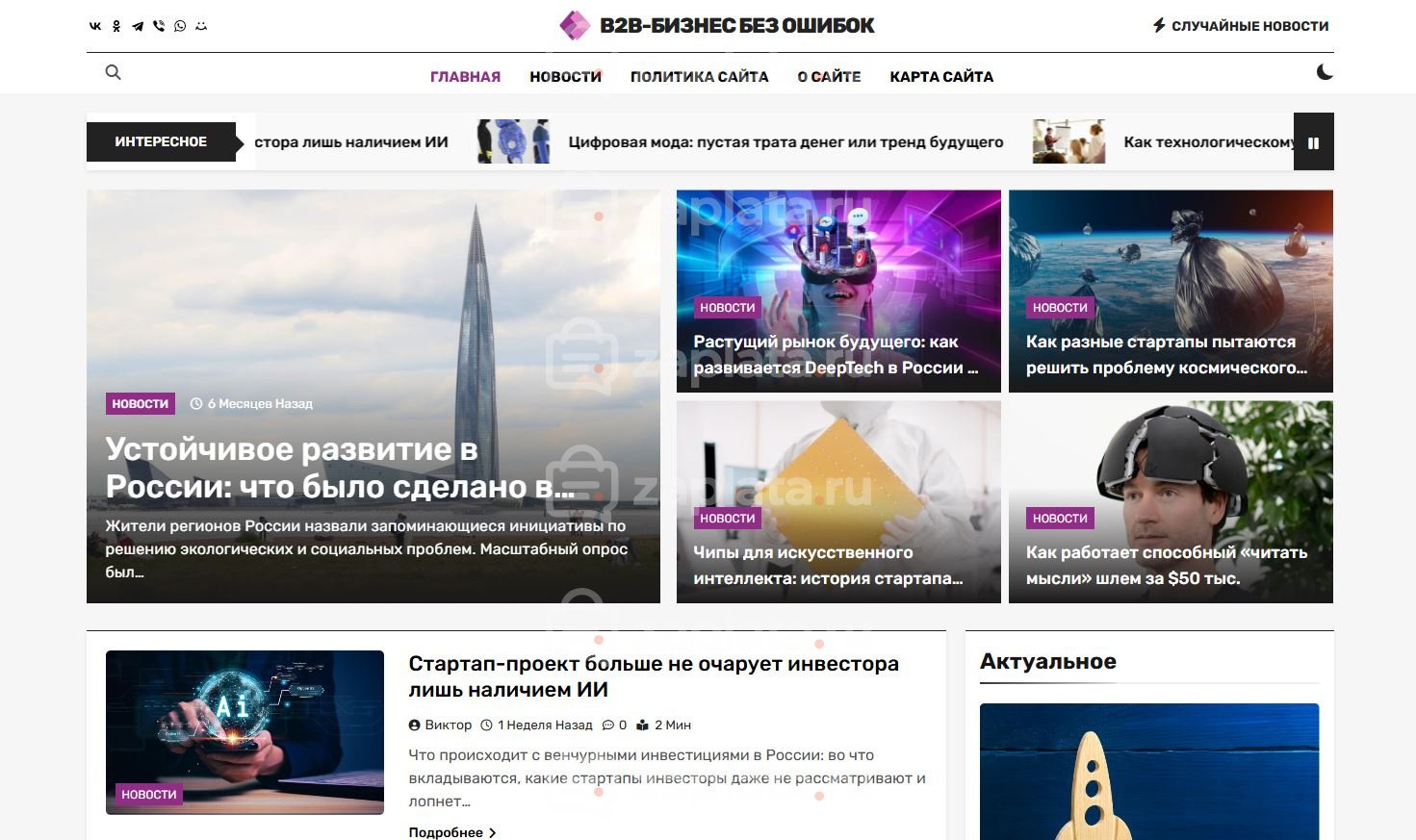The height and width of the screenshot is (840, 1416).
Task: Click the clock icon beside 6 Месяцев Назад
Action: [196, 404]
